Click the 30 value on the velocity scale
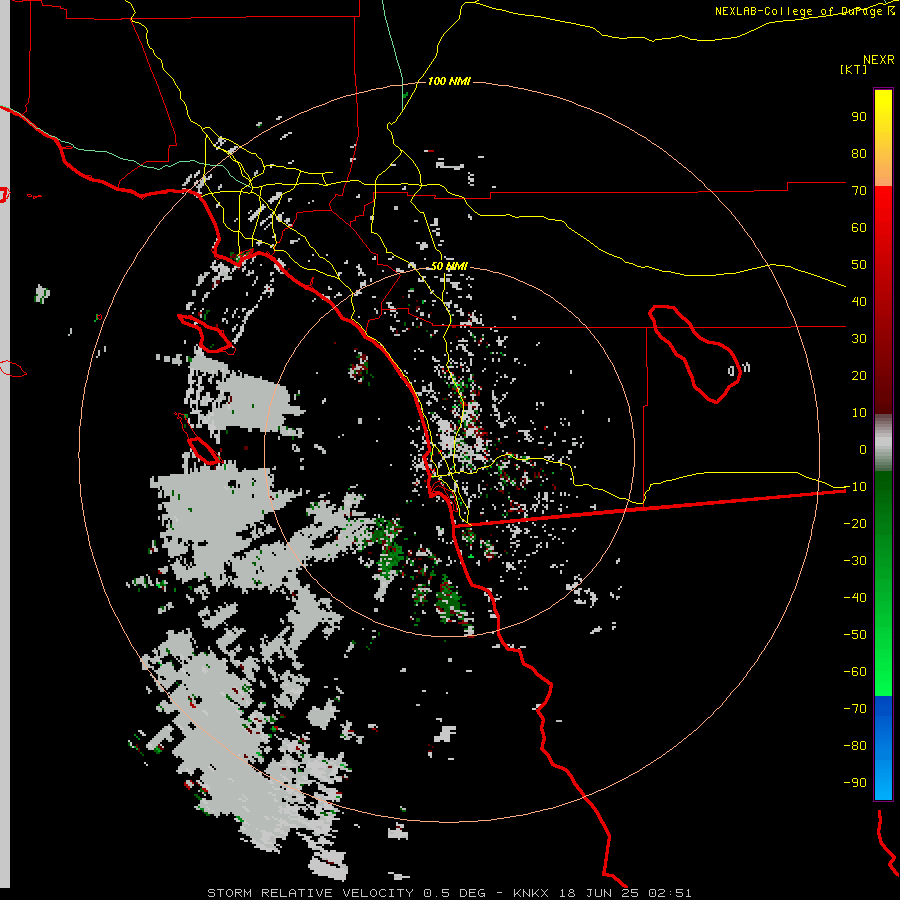This screenshot has width=900, height=900. [x=859, y=339]
